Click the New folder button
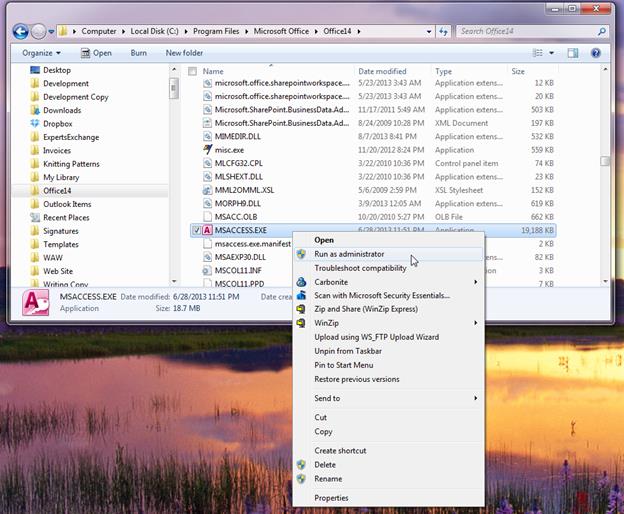 point(184,53)
